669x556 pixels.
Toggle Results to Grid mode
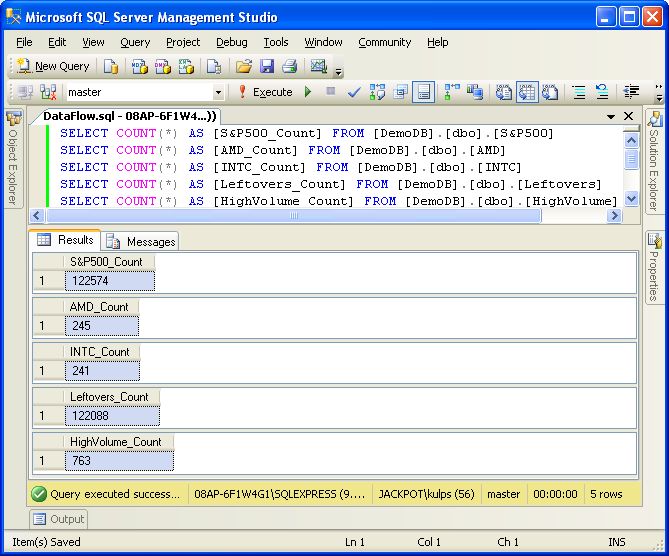[x=526, y=92]
